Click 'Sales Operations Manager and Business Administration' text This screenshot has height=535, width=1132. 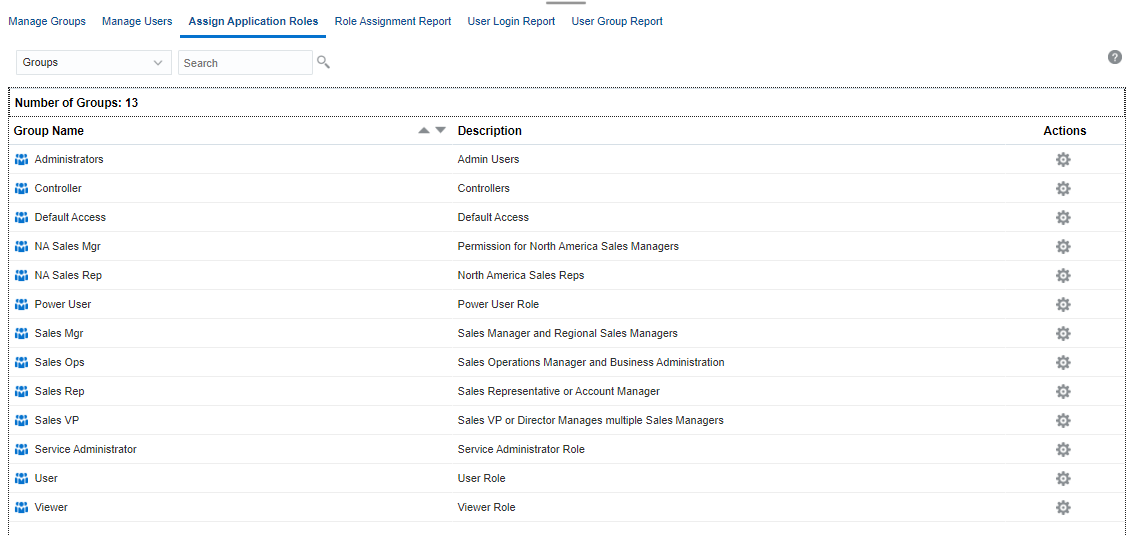click(x=591, y=362)
